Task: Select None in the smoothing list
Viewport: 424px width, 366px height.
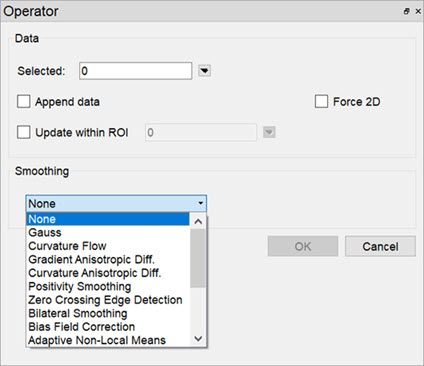Action: (x=108, y=219)
